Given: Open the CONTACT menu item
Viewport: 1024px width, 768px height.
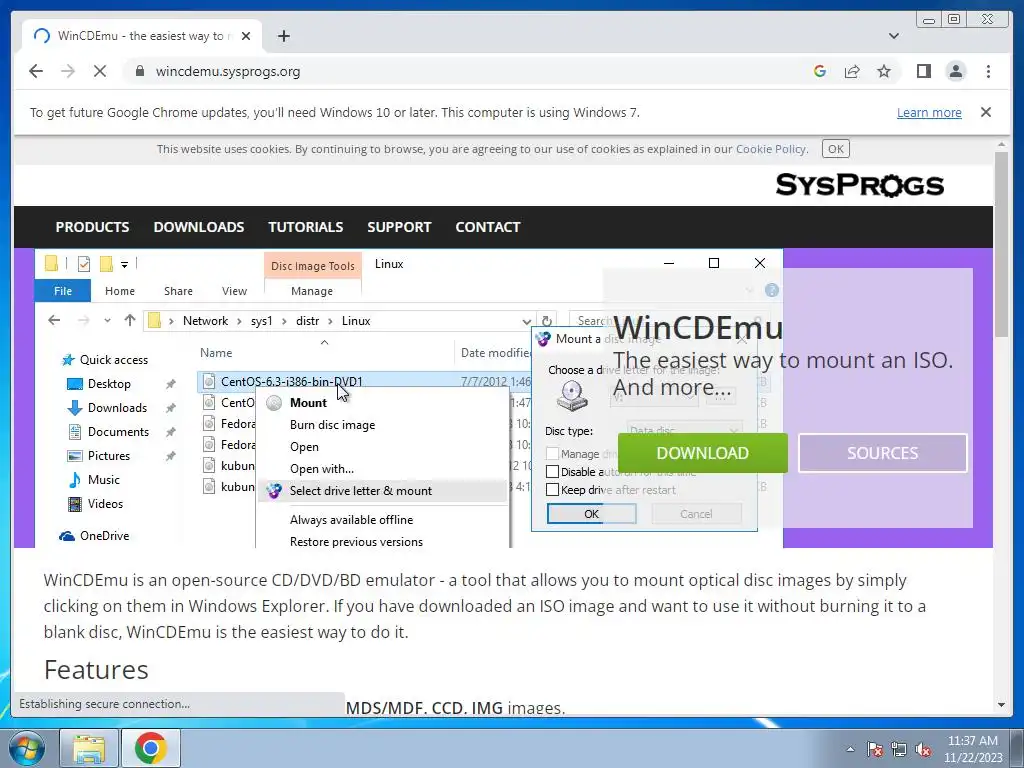Looking at the screenshot, I should coord(488,227).
